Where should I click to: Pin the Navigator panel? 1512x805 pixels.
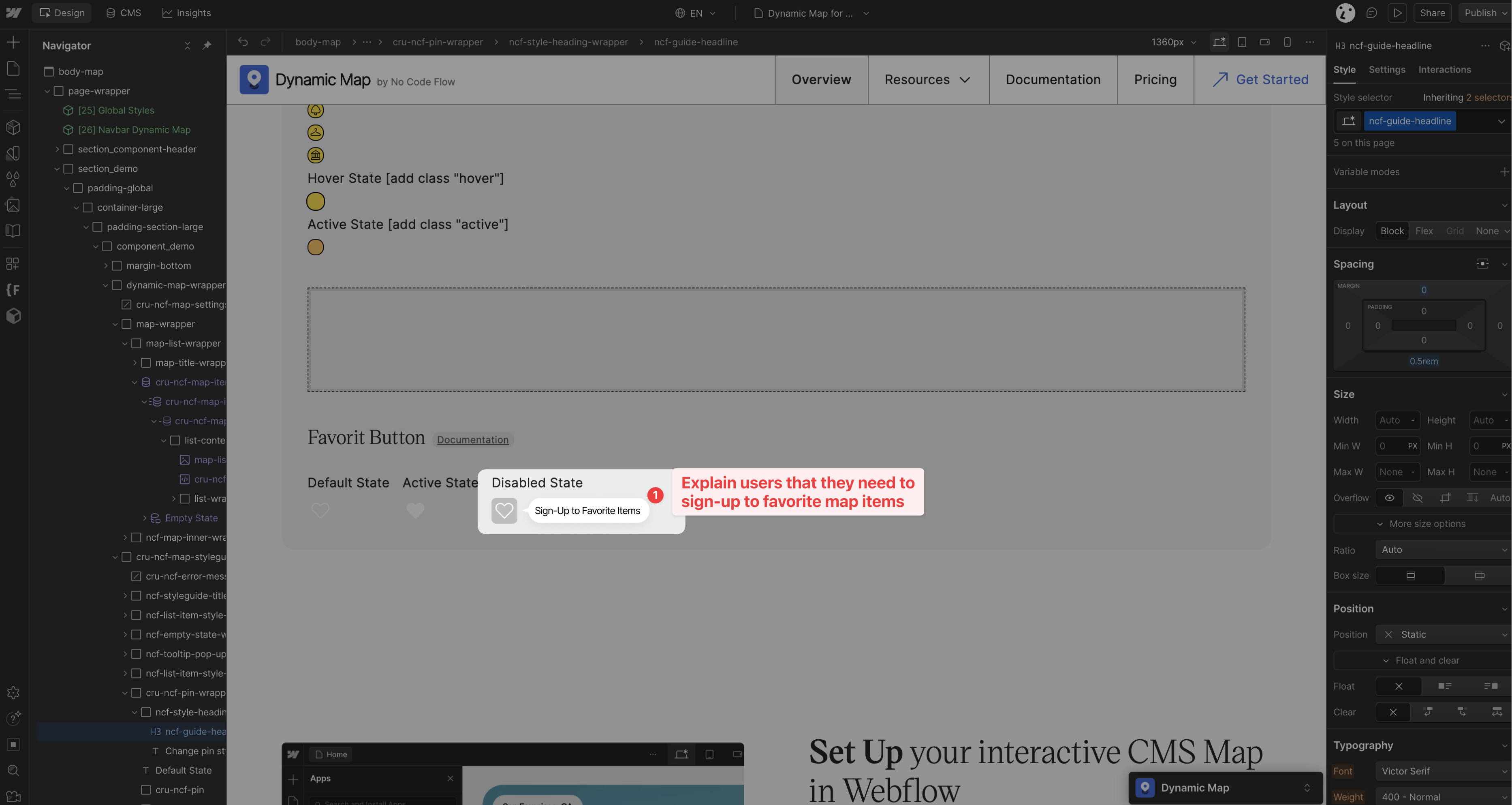pyautogui.click(x=207, y=45)
